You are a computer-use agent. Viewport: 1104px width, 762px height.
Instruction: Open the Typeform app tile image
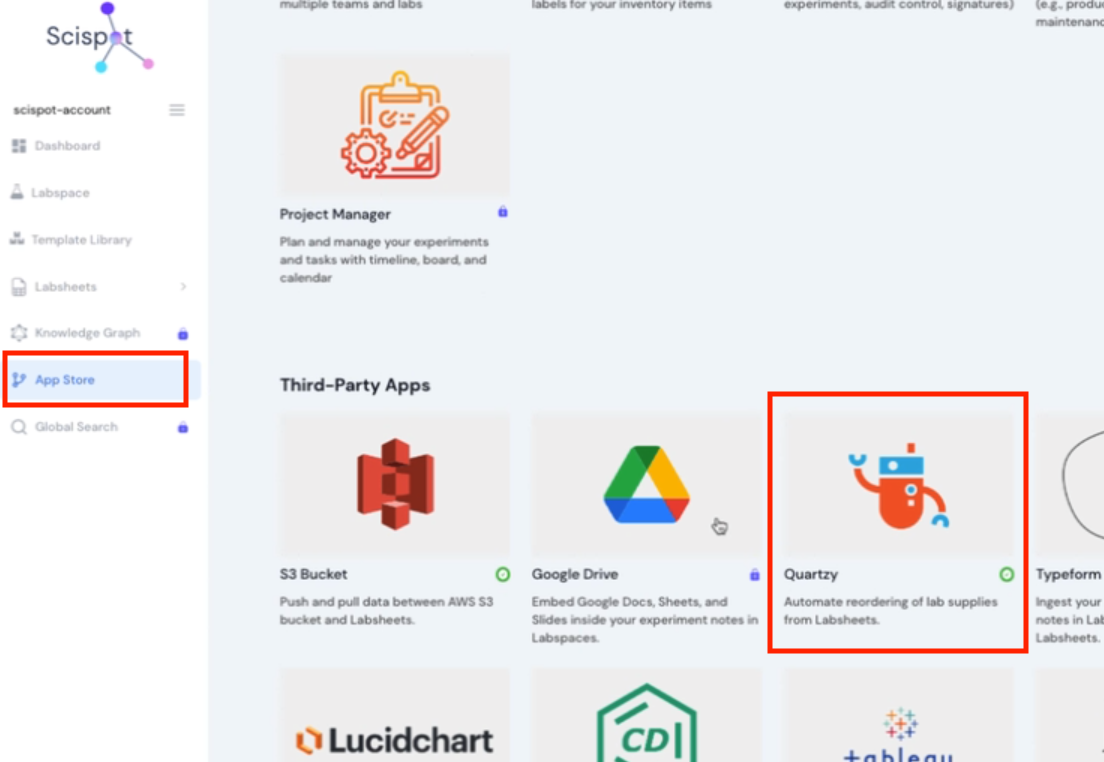pyautogui.click(x=1070, y=485)
